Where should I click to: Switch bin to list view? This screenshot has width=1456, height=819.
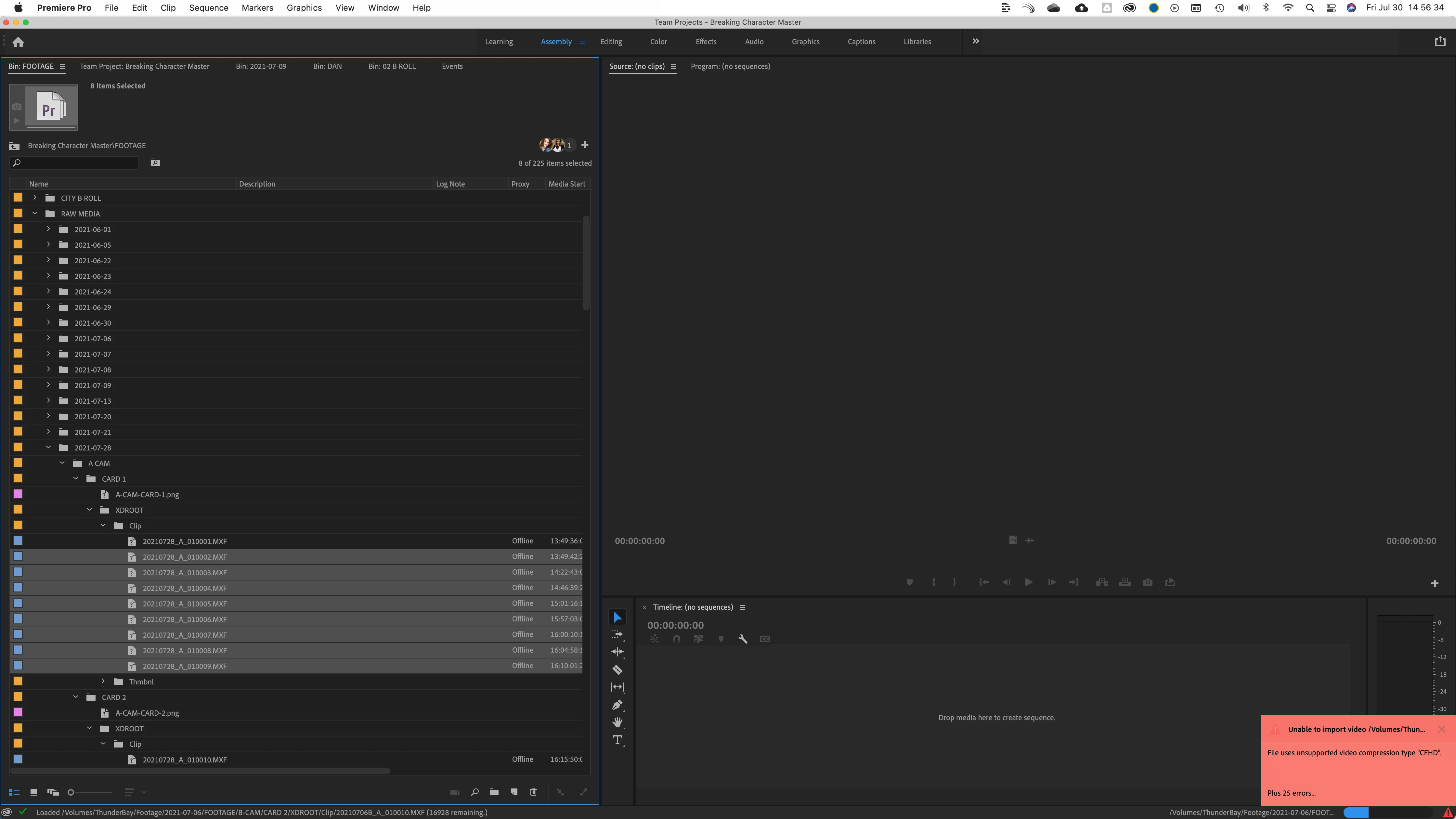click(x=14, y=792)
